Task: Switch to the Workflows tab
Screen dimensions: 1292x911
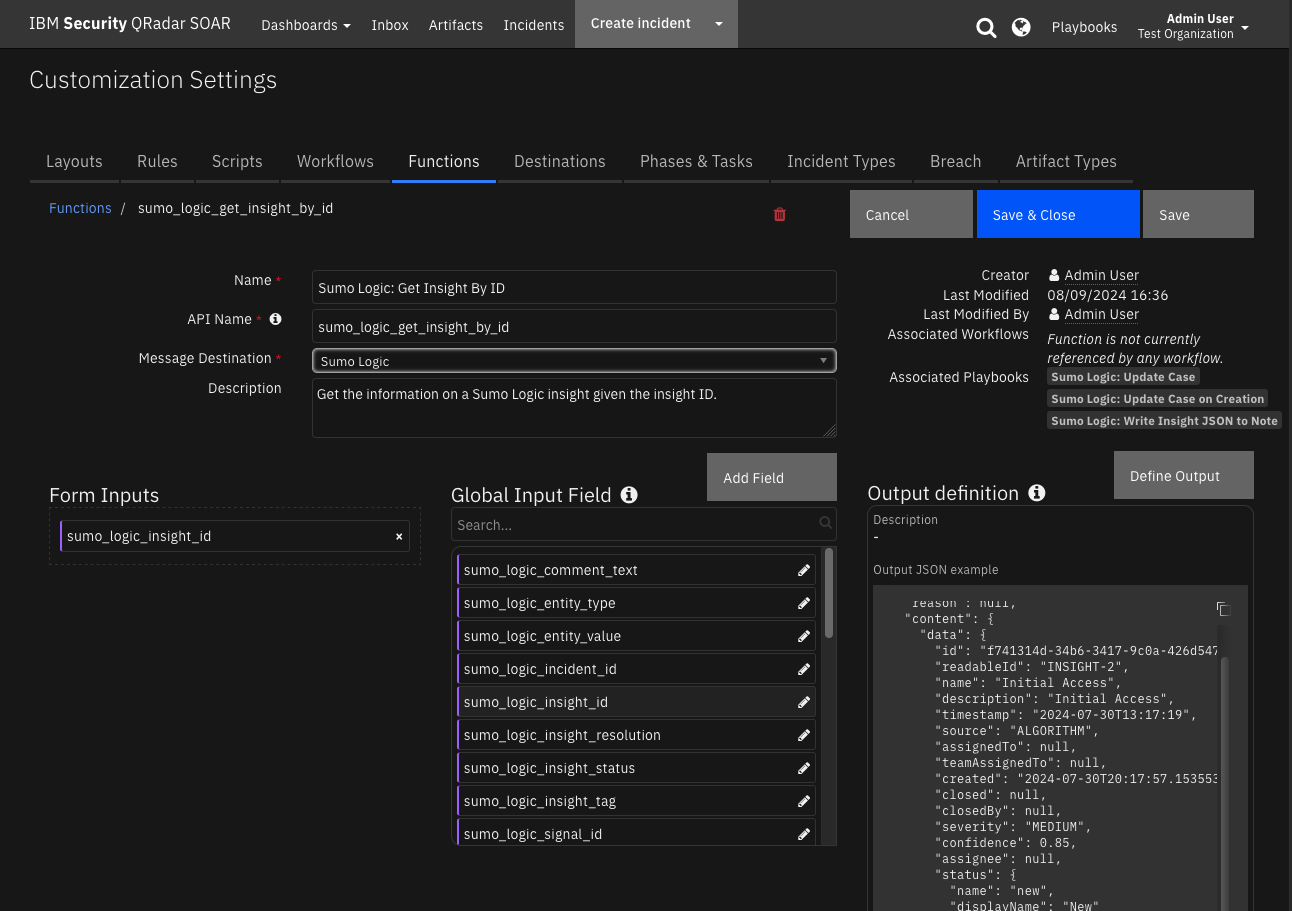Action: tap(335, 161)
